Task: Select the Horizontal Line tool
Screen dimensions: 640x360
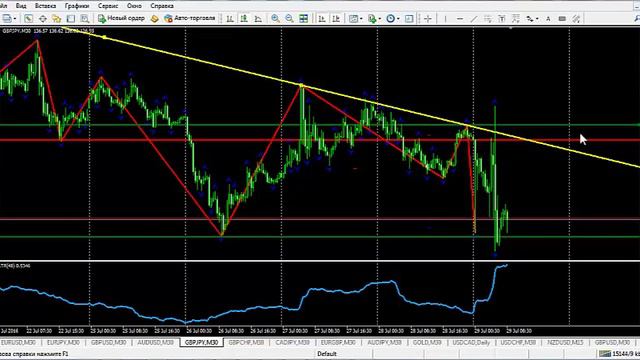Action: click(x=460, y=18)
